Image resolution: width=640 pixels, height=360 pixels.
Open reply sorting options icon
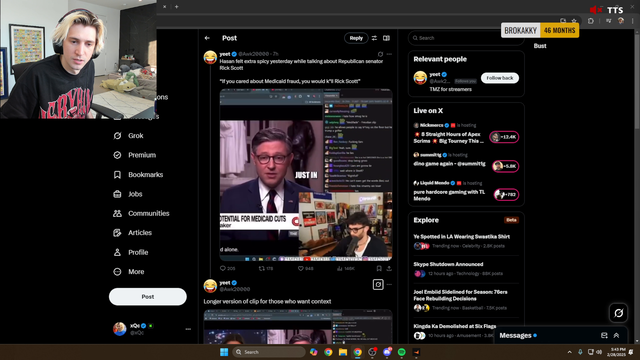pyautogui.click(x=374, y=38)
